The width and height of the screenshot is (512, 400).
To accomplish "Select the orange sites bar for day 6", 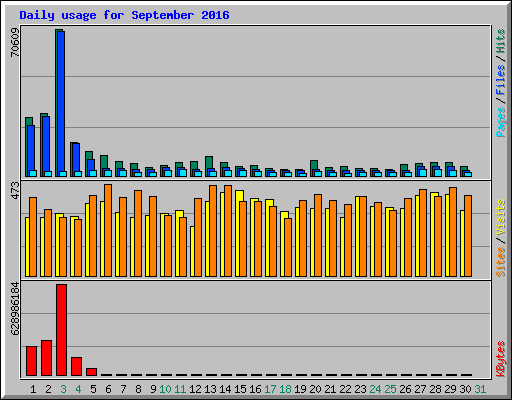I will click(108, 230).
